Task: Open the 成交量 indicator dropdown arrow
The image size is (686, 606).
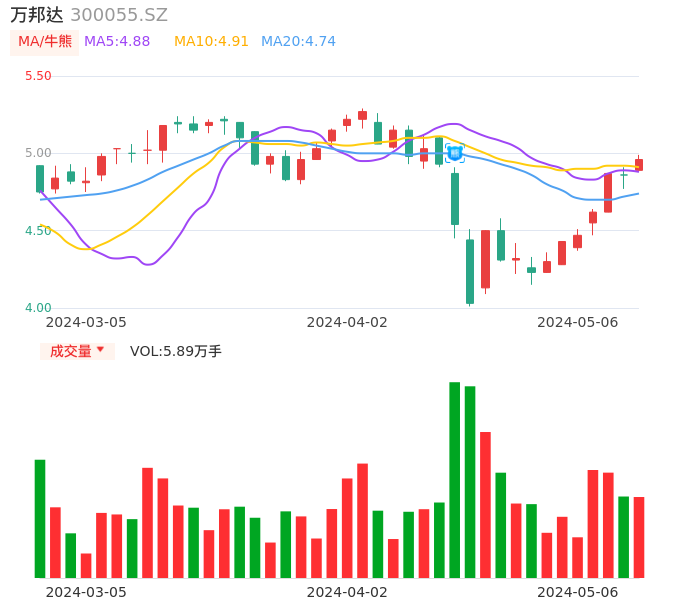Action: [x=100, y=351]
